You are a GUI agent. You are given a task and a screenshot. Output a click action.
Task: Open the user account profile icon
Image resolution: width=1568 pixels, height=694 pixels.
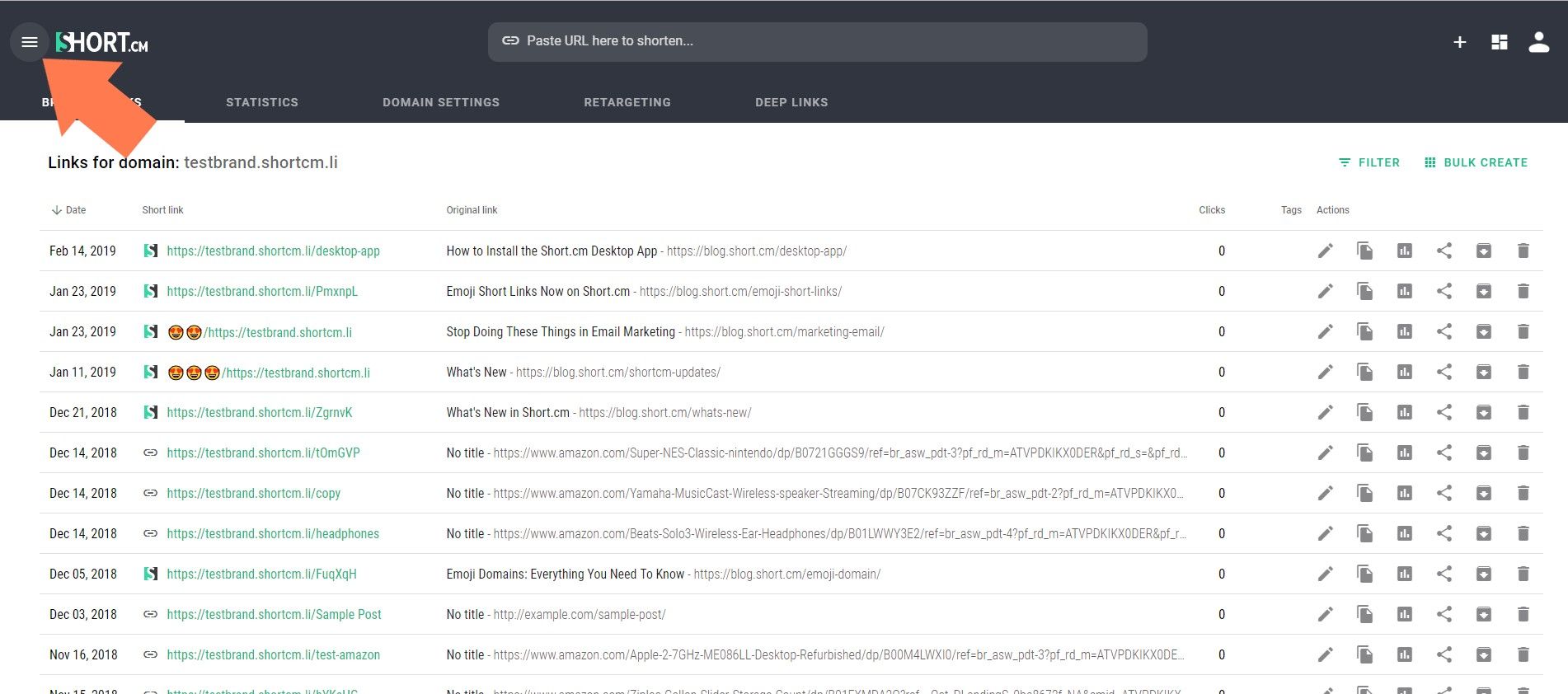(1539, 42)
